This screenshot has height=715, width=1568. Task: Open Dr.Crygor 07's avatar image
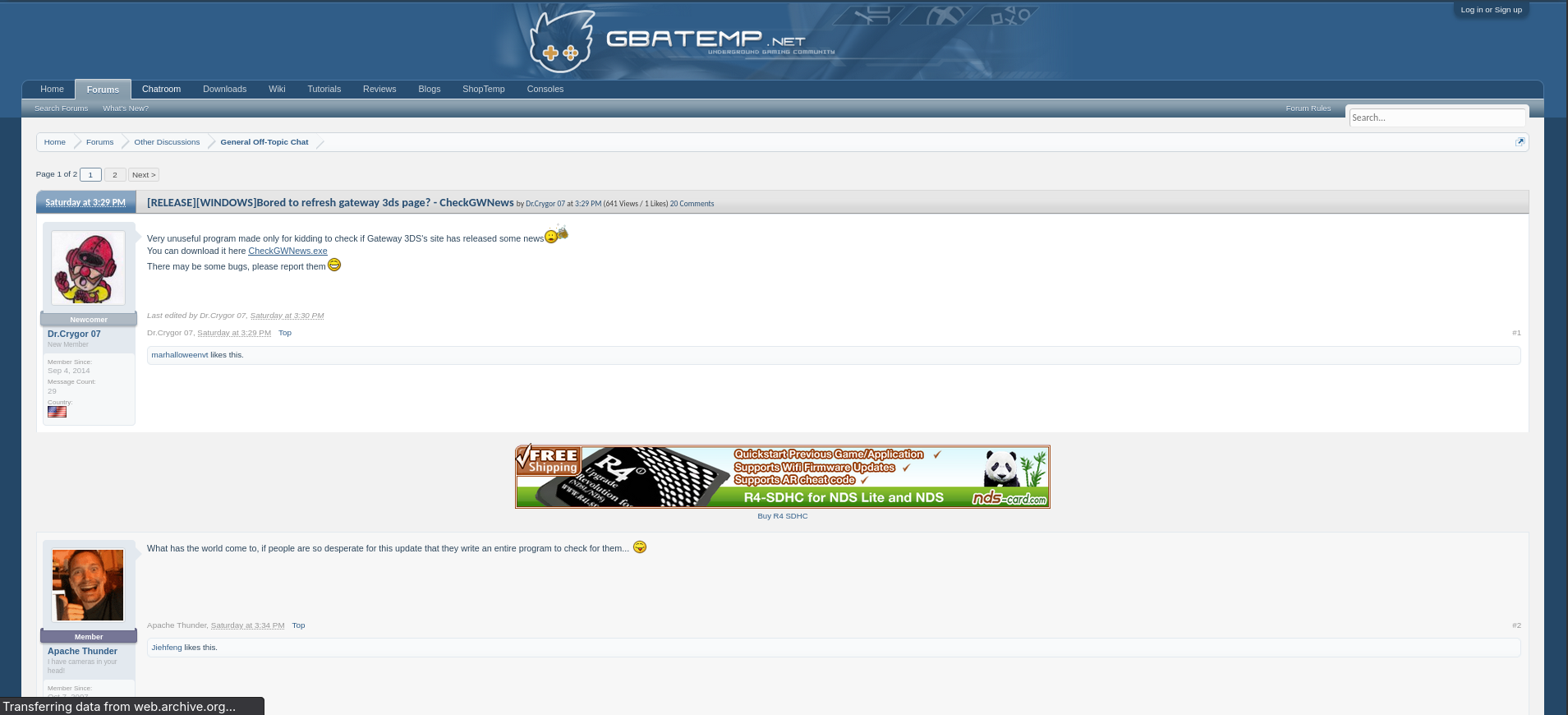[x=88, y=268]
